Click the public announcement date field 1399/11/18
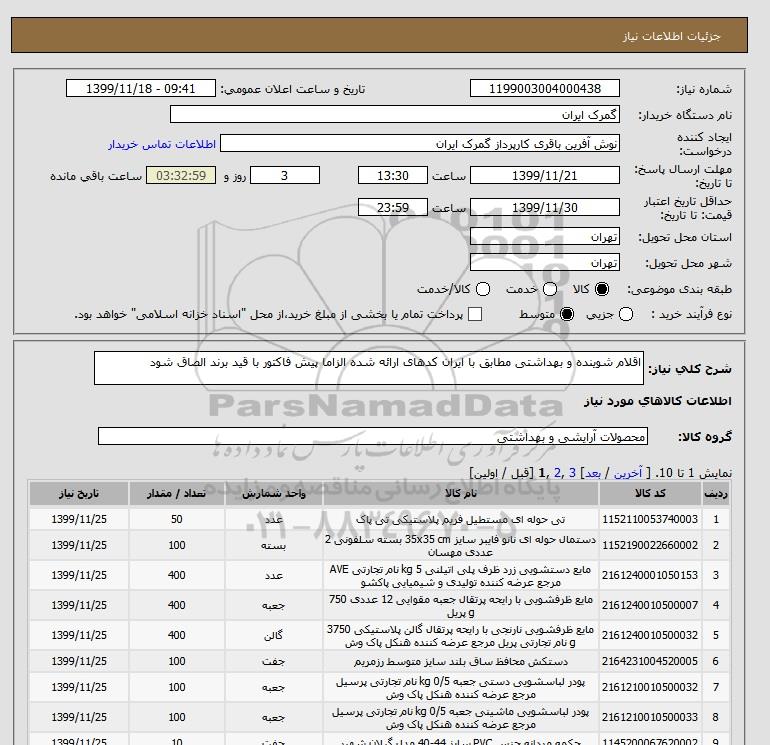The height and width of the screenshot is (745, 770). click(x=141, y=88)
